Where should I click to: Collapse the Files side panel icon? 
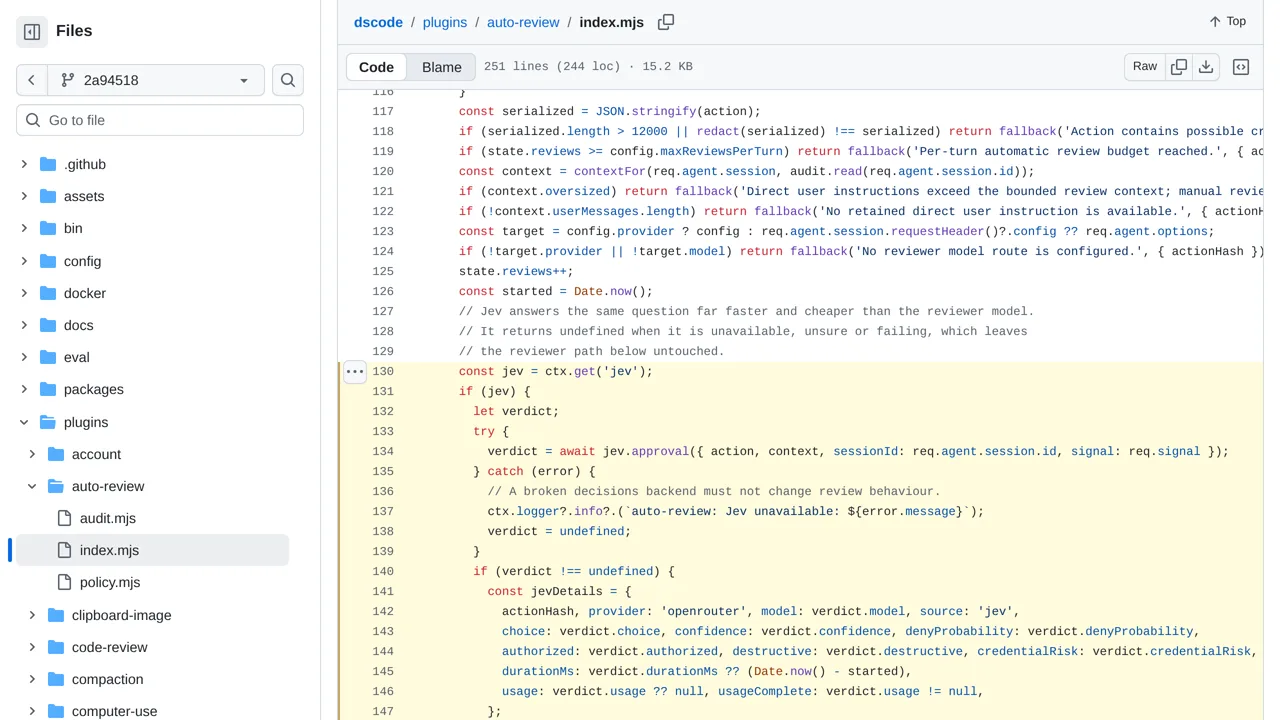pos(32,32)
